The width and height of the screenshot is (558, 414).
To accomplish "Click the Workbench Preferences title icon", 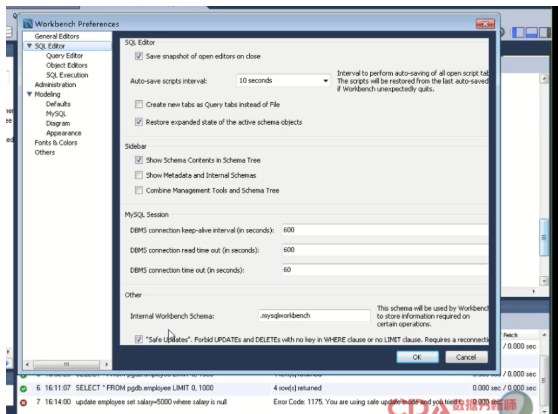I will 28,24.
